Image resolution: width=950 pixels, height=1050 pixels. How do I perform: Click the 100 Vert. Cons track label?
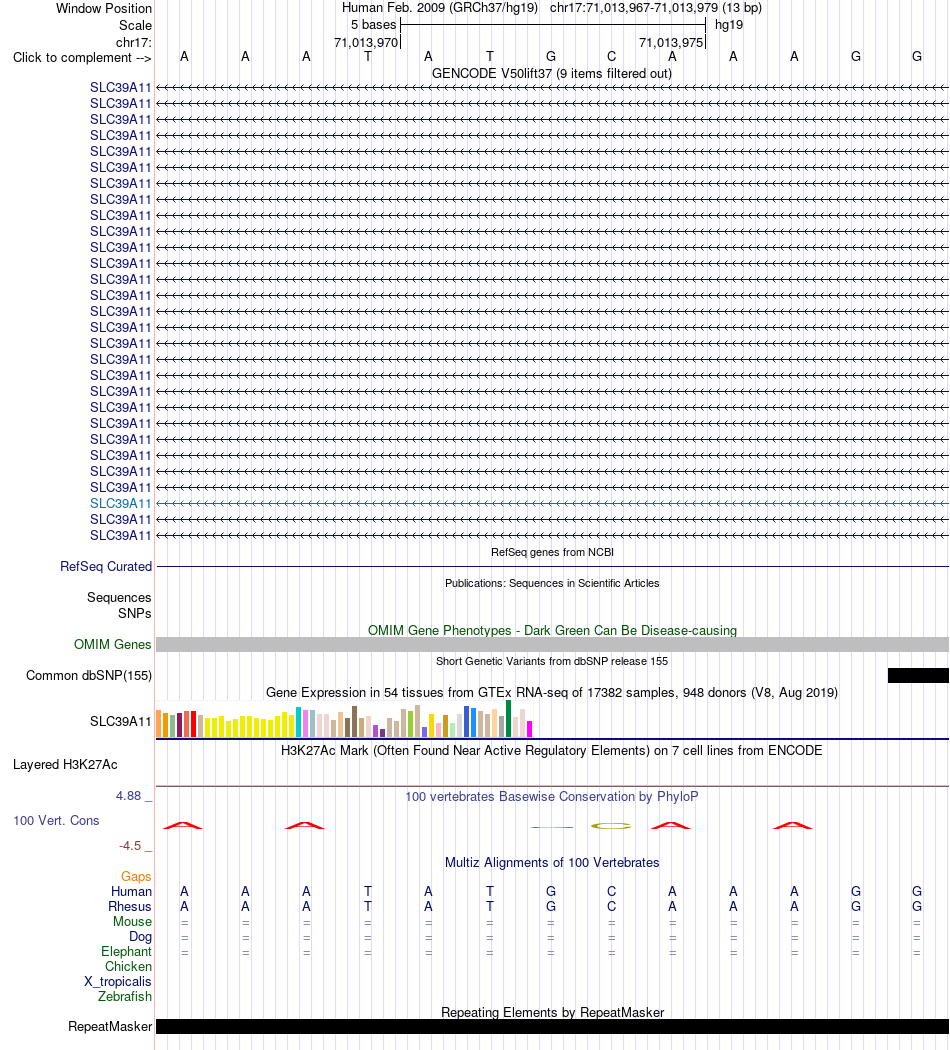click(x=56, y=820)
